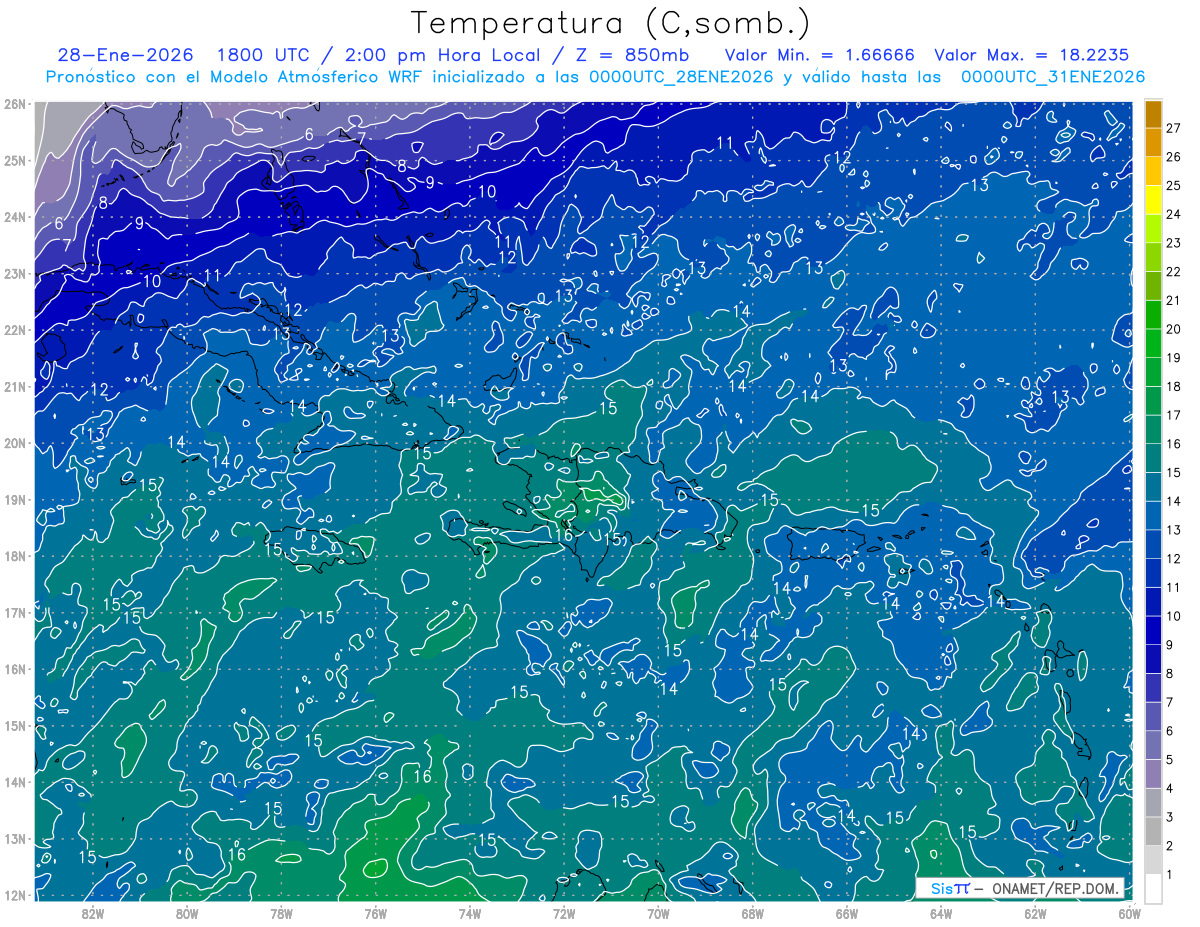Image resolution: width=1200 pixels, height=927 pixels.
Task: Click the '78W' longitude label
Action: coord(281,912)
